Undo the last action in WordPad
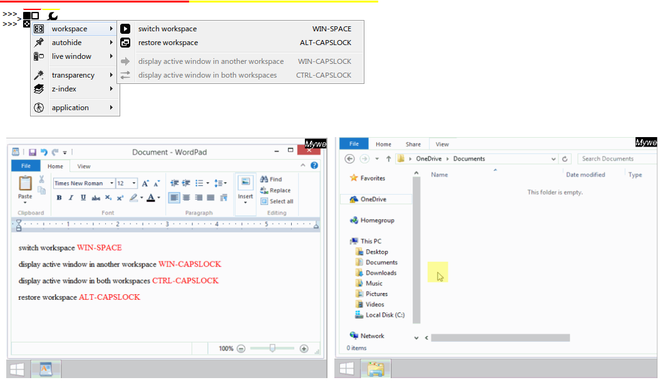The height and width of the screenshot is (385, 665). coord(44,152)
